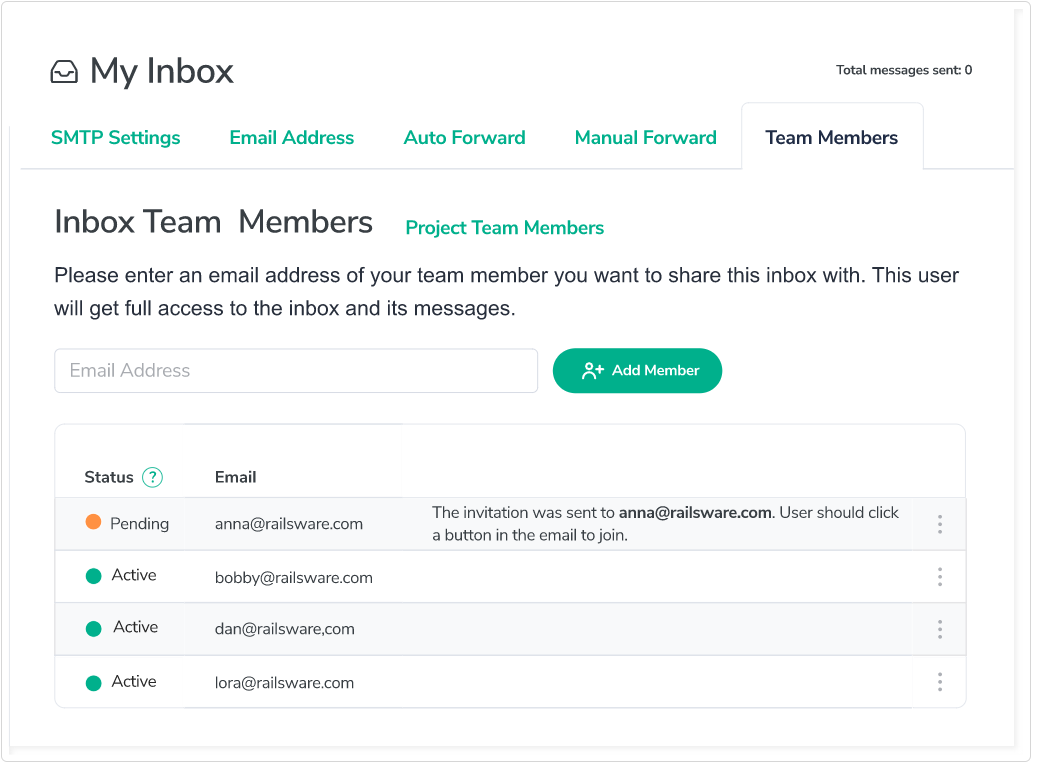This screenshot has height=771, width=1052.
Task: Open the kebab menu for dan@railsware,com row
Action: (940, 629)
